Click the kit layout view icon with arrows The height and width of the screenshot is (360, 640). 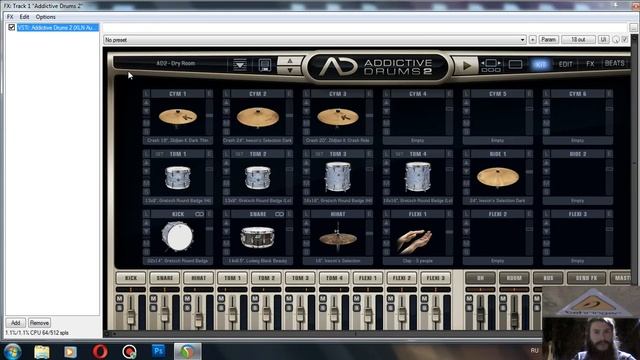(x=491, y=65)
